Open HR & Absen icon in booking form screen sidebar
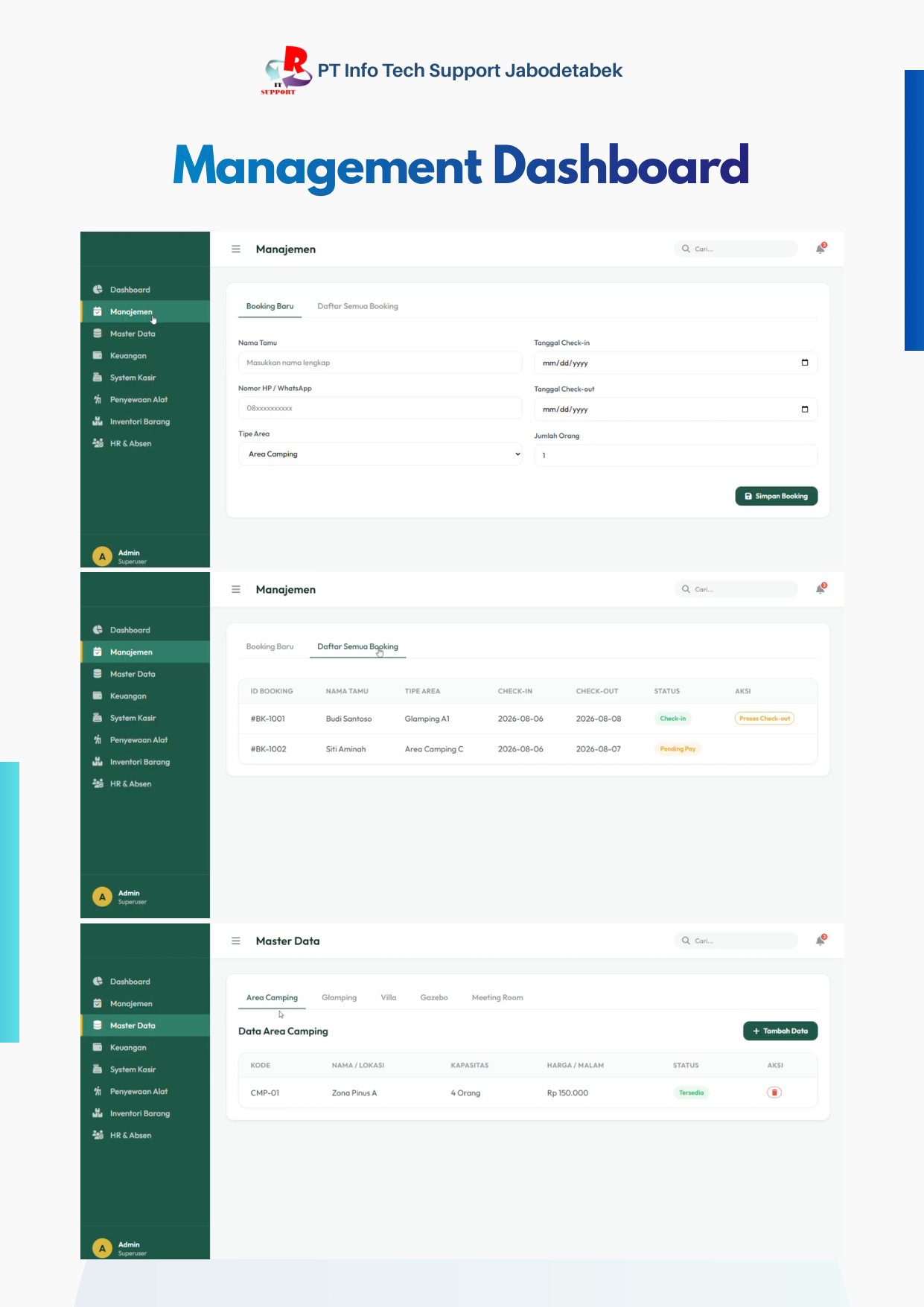This screenshot has width=924, height=1307. (x=98, y=443)
